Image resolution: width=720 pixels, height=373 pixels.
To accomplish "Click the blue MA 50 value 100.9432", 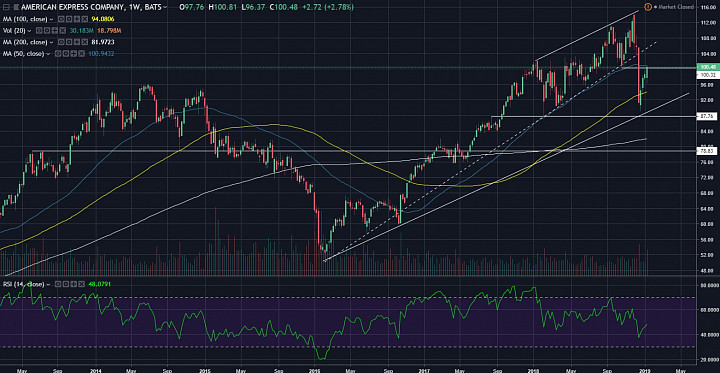I will click(101, 54).
